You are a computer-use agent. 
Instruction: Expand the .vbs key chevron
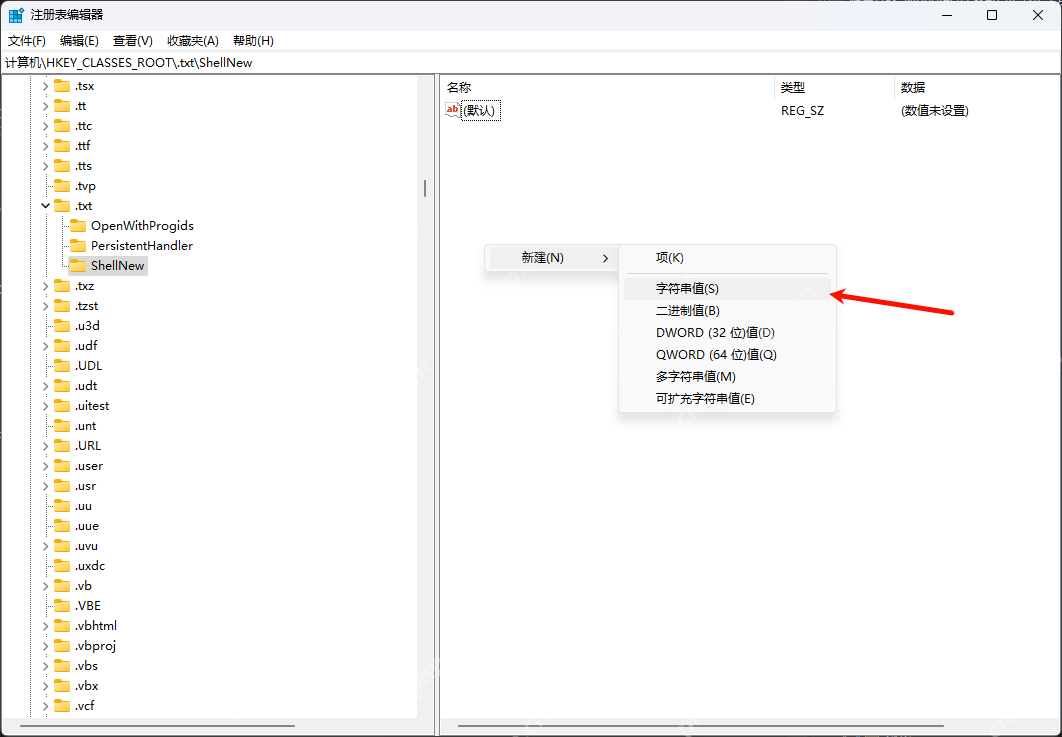tap(45, 666)
